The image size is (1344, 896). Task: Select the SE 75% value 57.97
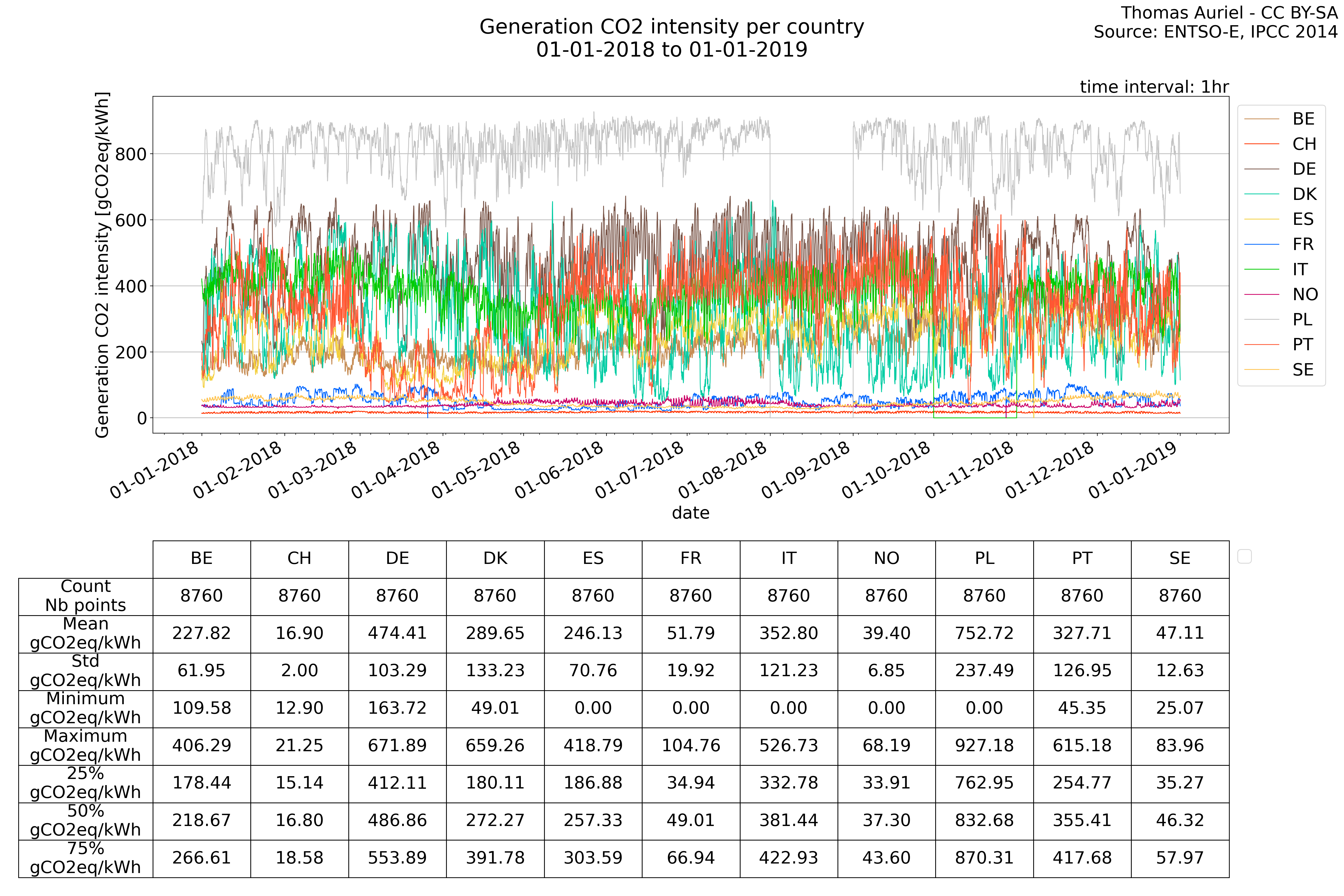pyautogui.click(x=1179, y=858)
